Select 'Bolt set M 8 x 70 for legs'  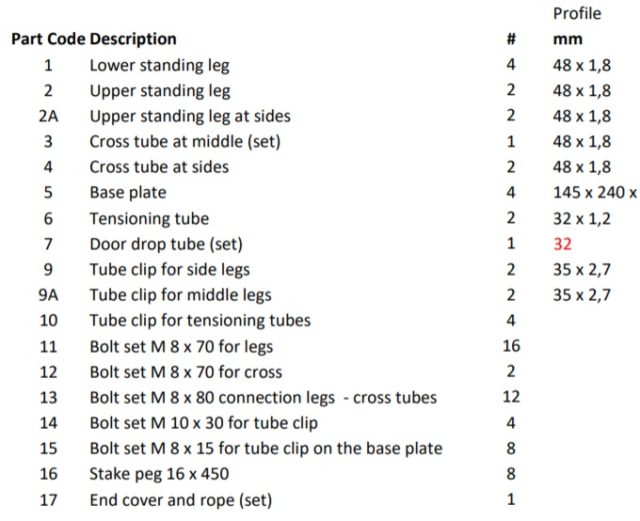(181, 347)
